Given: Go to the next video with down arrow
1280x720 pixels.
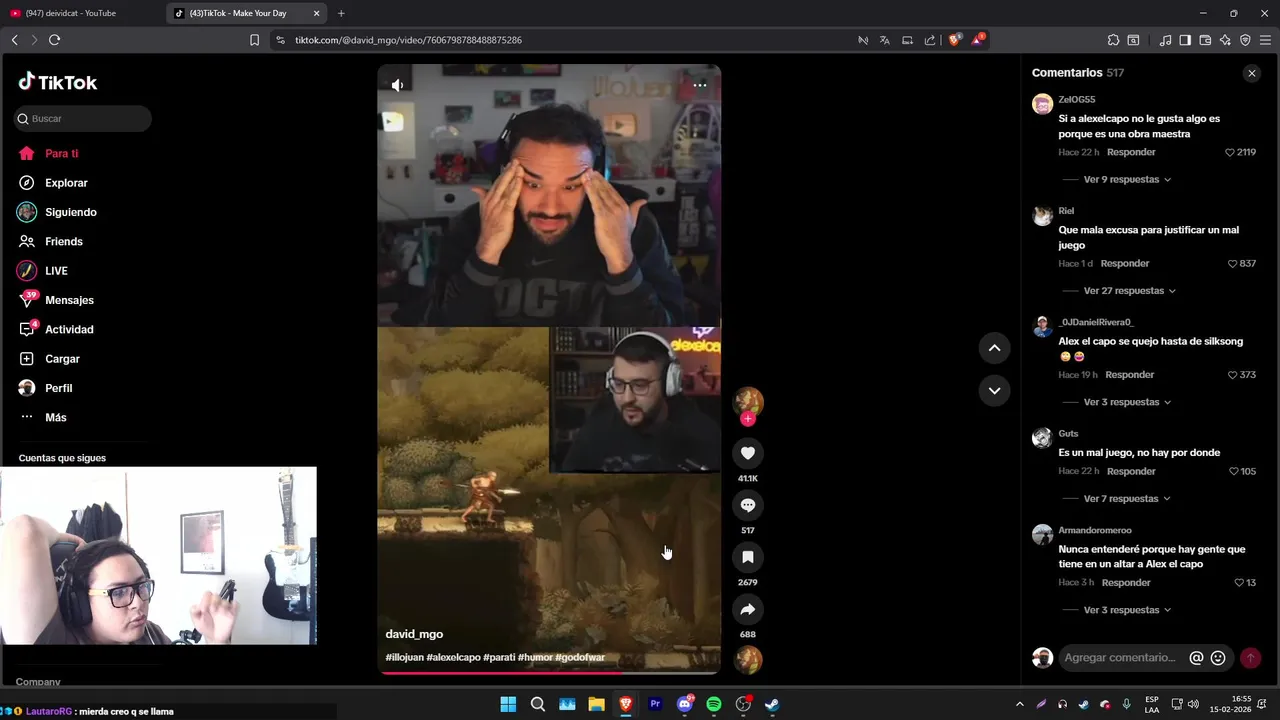Looking at the screenshot, I should tap(994, 390).
